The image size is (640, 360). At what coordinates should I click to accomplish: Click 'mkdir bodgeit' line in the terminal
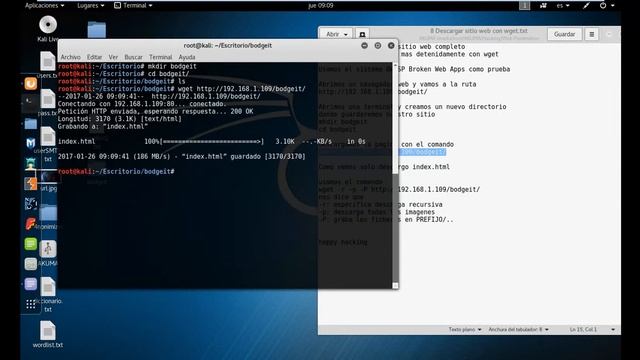[x=127, y=66]
